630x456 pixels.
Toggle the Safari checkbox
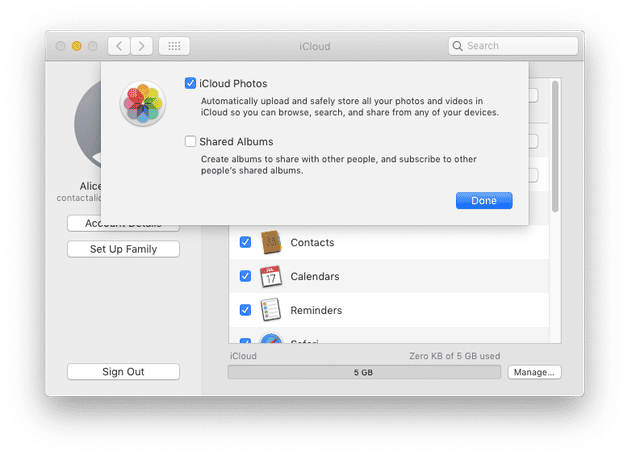coord(245,341)
